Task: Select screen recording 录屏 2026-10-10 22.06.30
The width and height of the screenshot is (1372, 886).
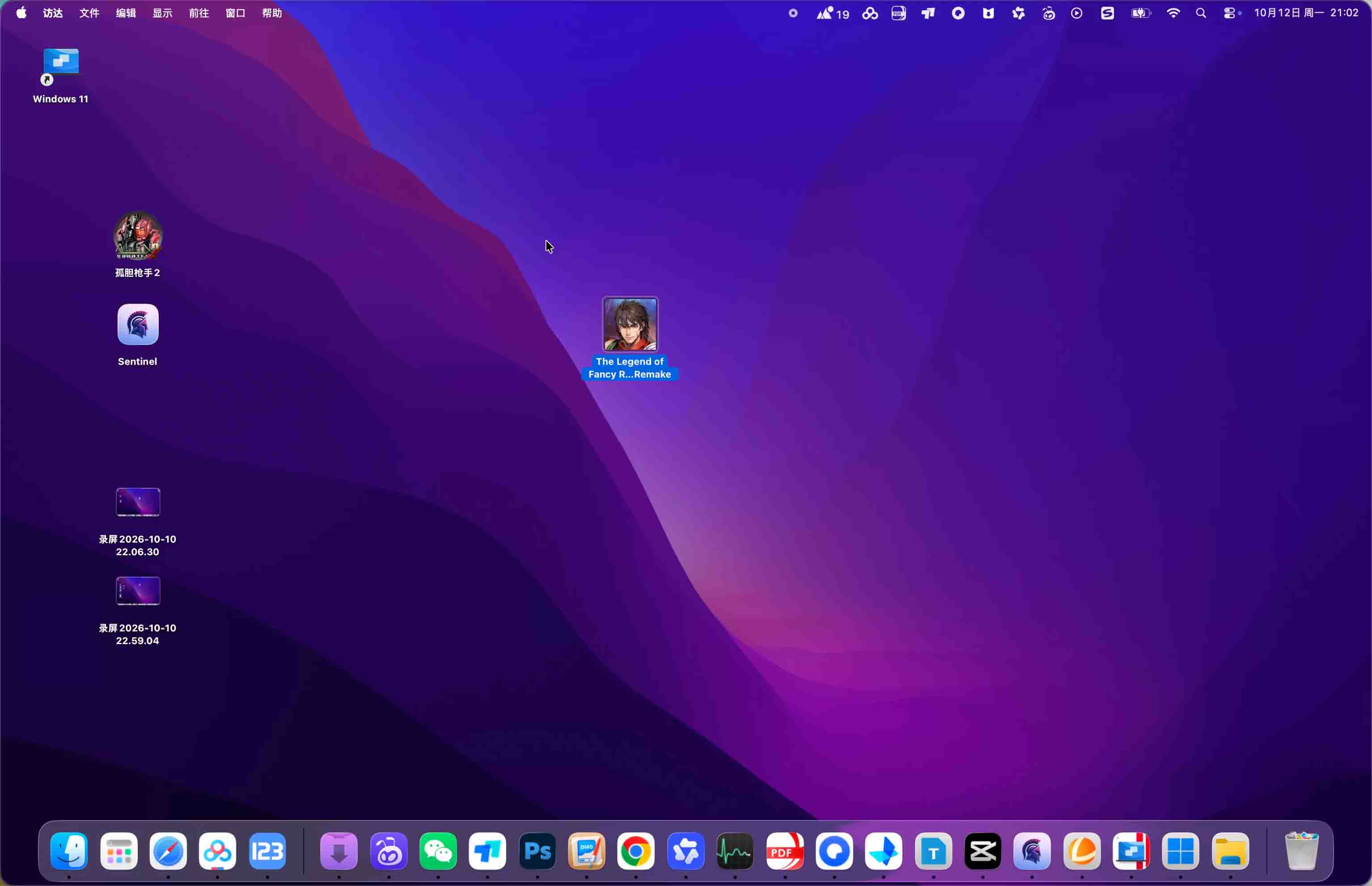Action: (x=138, y=502)
